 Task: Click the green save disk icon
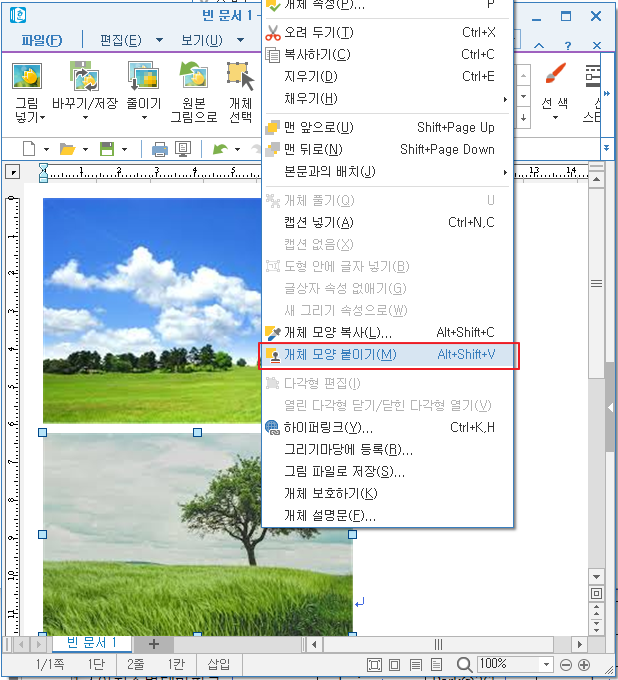click(x=107, y=149)
